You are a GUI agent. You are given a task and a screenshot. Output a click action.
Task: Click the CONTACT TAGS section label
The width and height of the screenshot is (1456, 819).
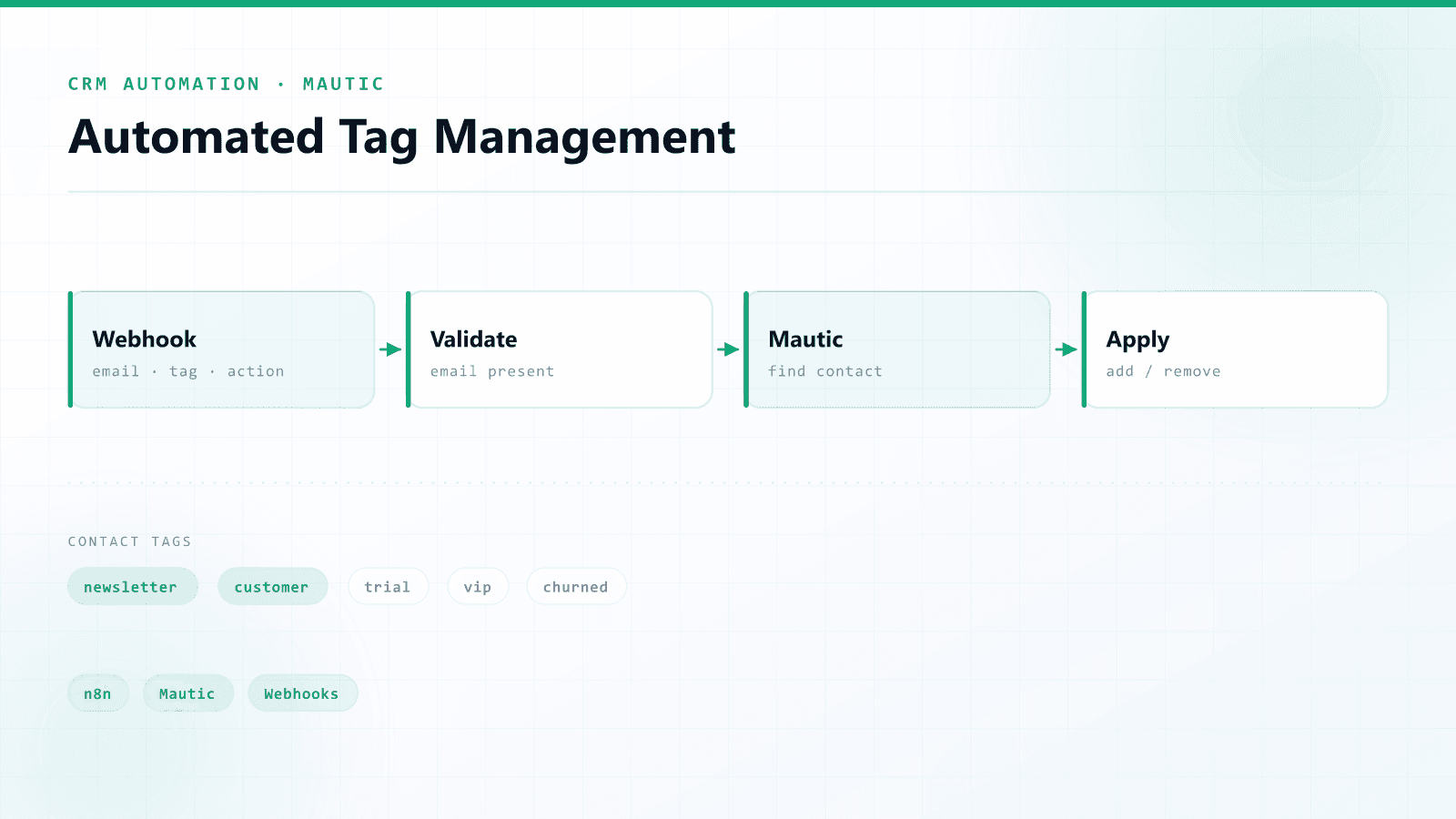pos(130,541)
